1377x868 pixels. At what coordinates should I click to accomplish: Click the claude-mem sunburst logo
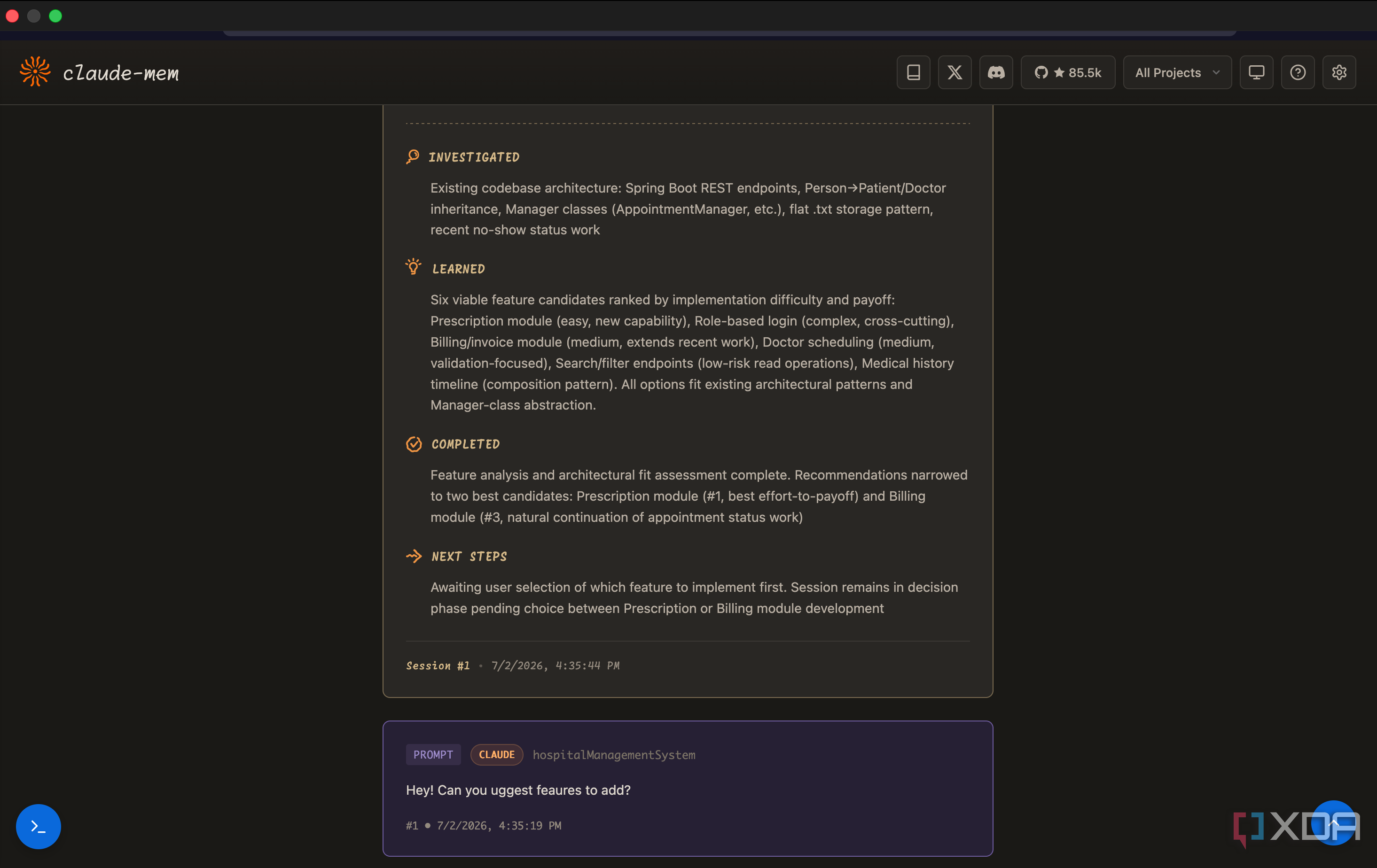[x=35, y=71]
